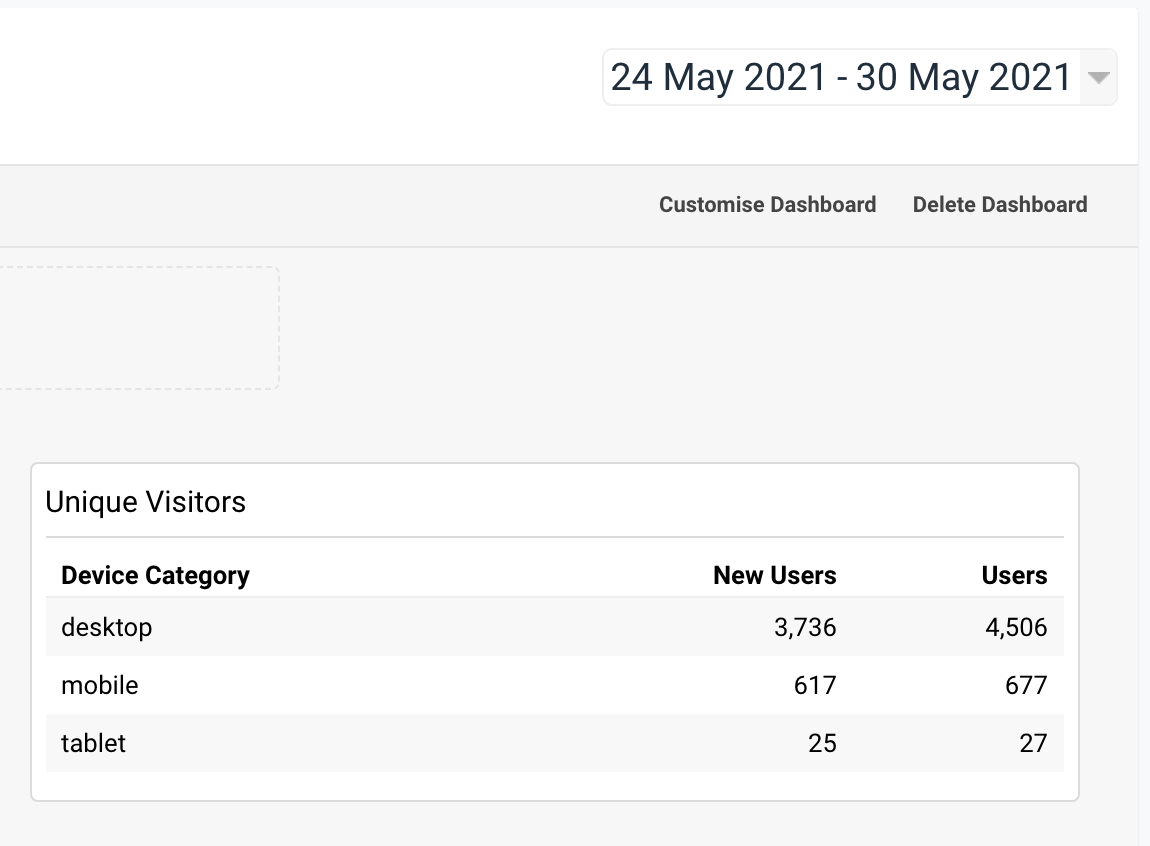Click tablet New Users value 25

pyautogui.click(x=822, y=743)
